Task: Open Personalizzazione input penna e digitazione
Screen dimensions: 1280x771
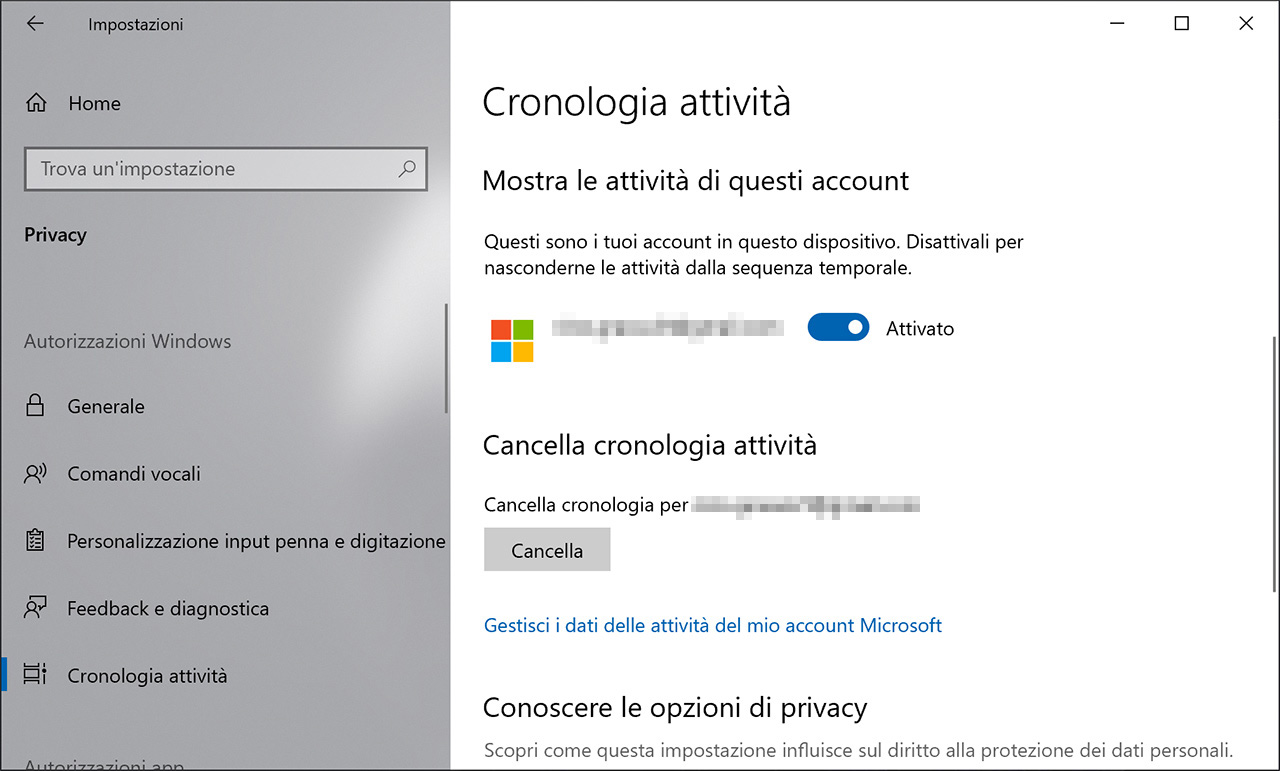Action: pos(256,541)
